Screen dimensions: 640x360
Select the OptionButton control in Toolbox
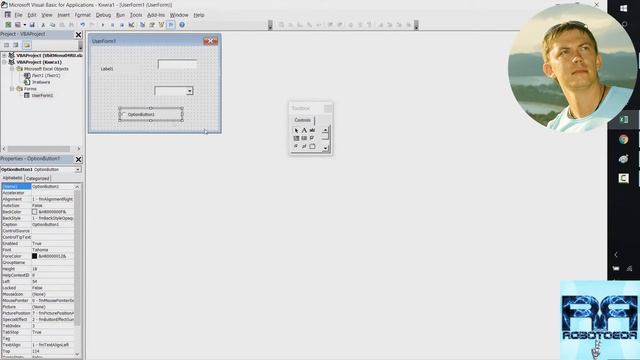[x=296, y=146]
